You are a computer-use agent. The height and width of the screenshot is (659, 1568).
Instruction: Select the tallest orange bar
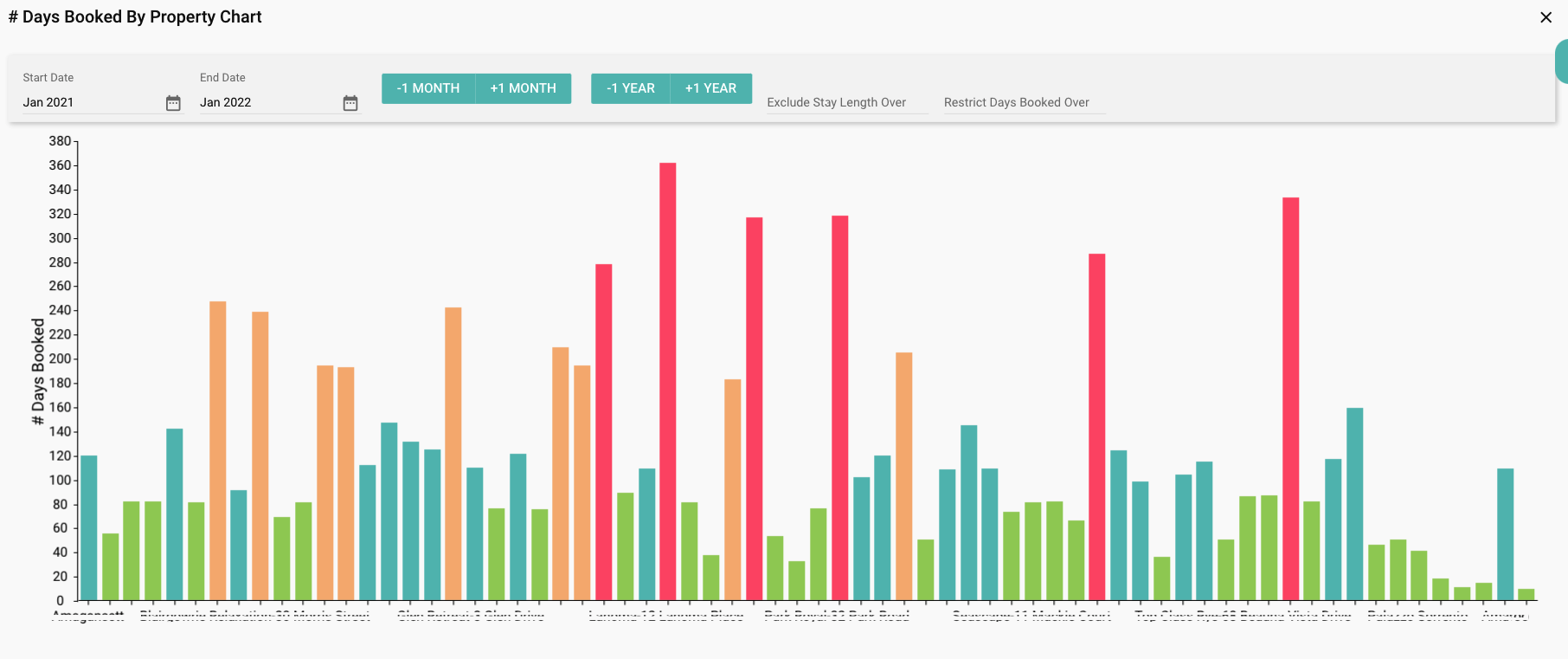tap(218, 450)
